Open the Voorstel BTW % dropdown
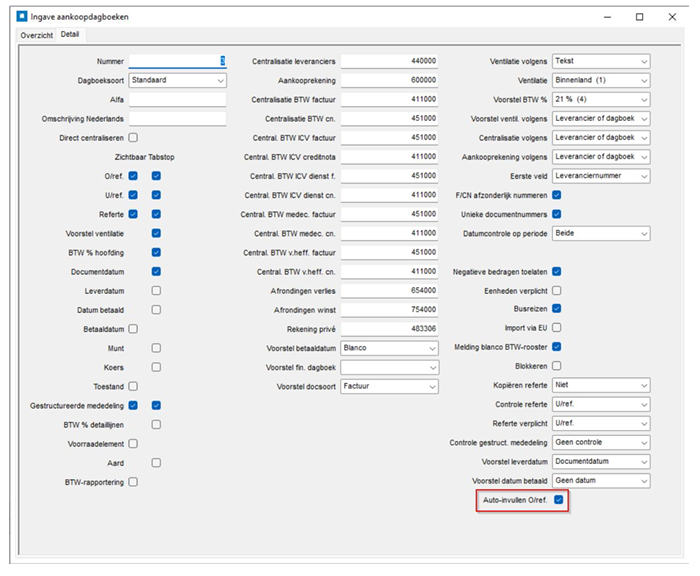 point(601,100)
